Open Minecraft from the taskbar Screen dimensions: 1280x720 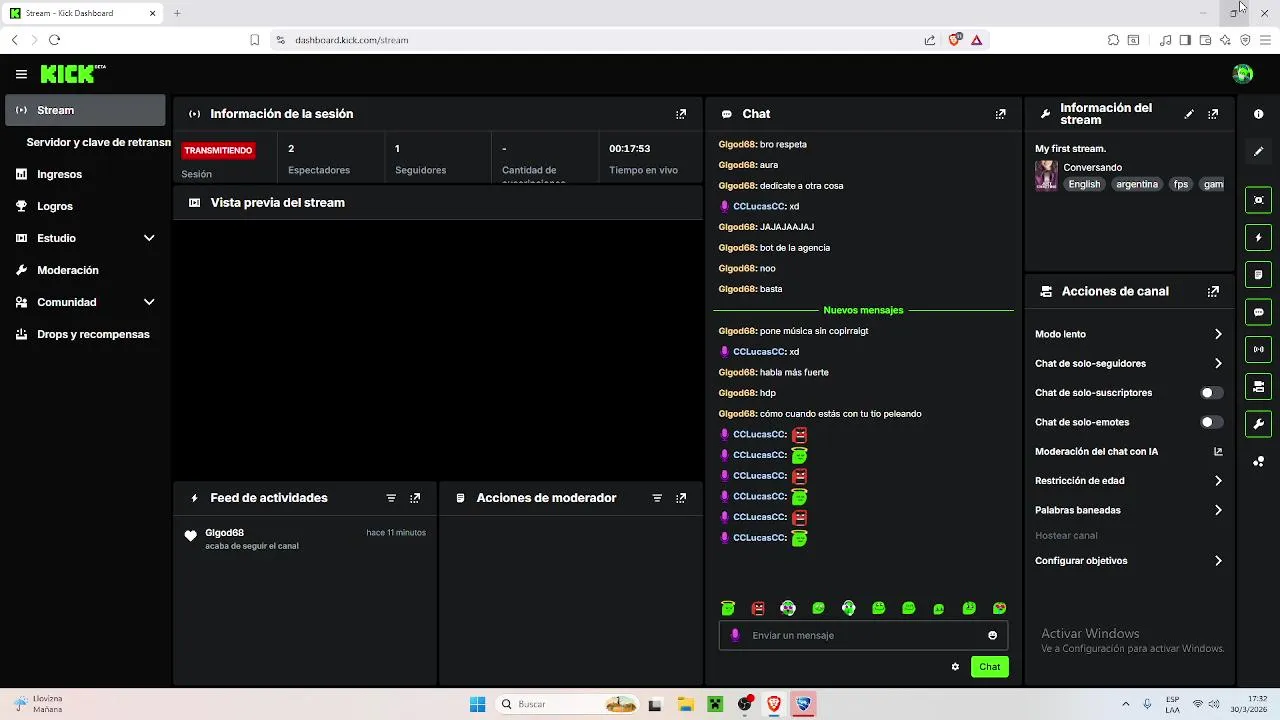click(x=715, y=704)
